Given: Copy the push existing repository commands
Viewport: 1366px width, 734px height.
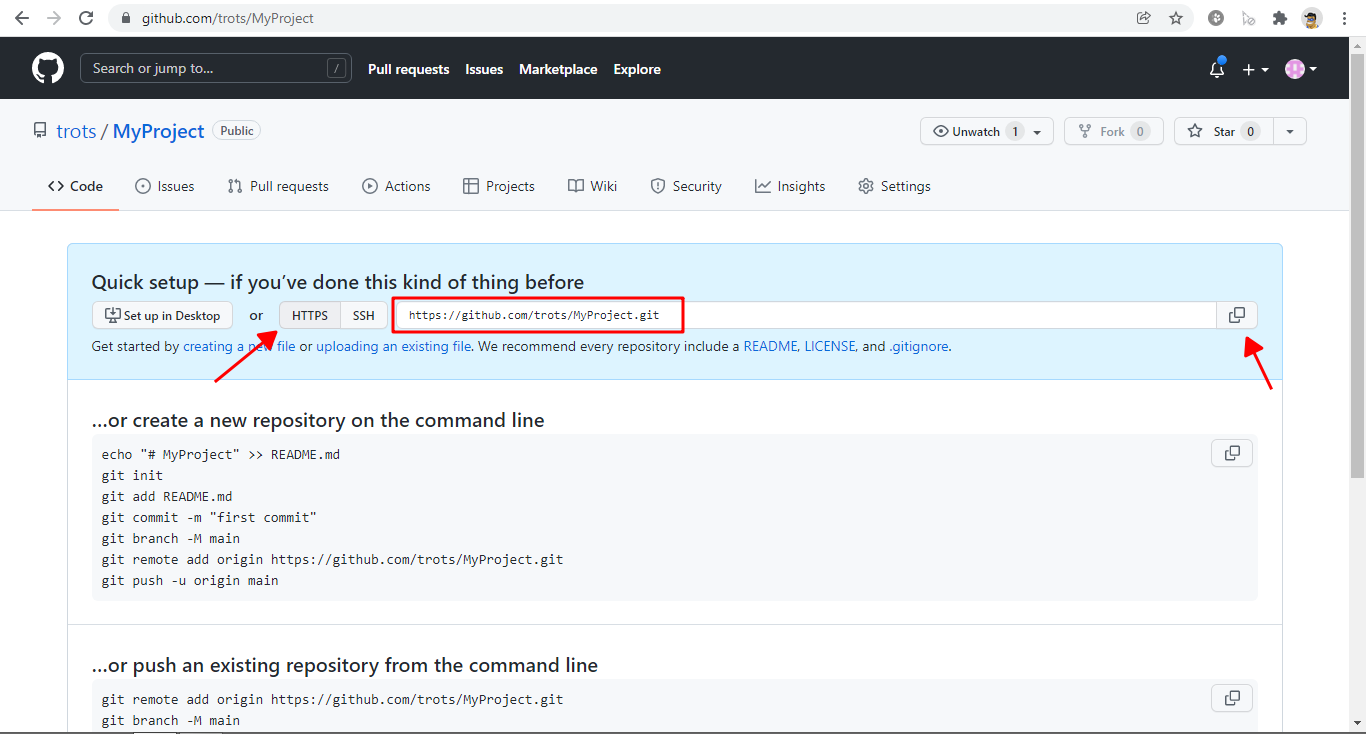Looking at the screenshot, I should coord(1232,698).
